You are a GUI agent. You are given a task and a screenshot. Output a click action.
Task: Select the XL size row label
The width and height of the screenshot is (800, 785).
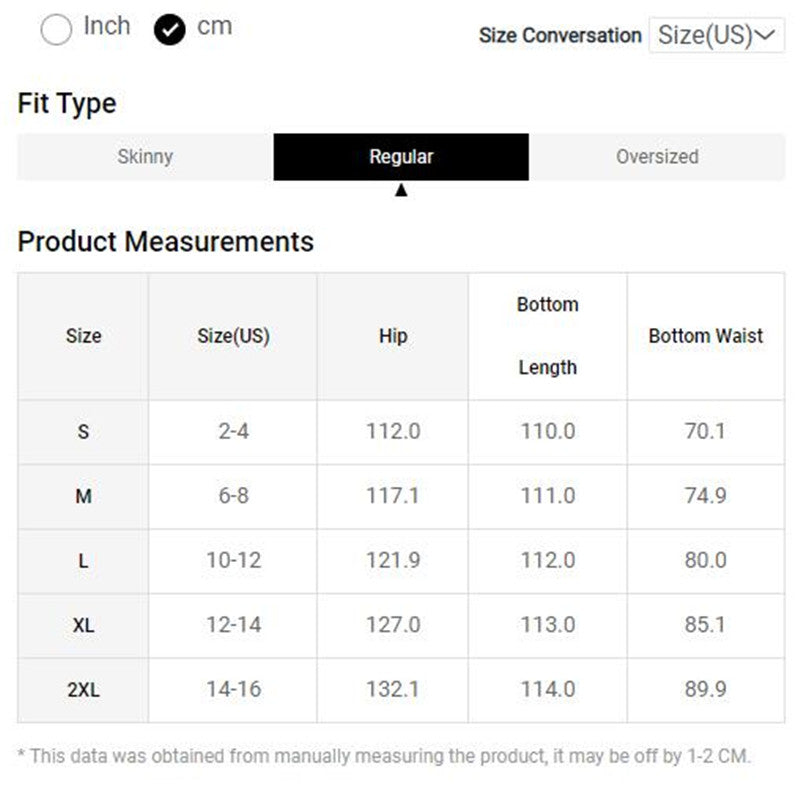point(83,625)
